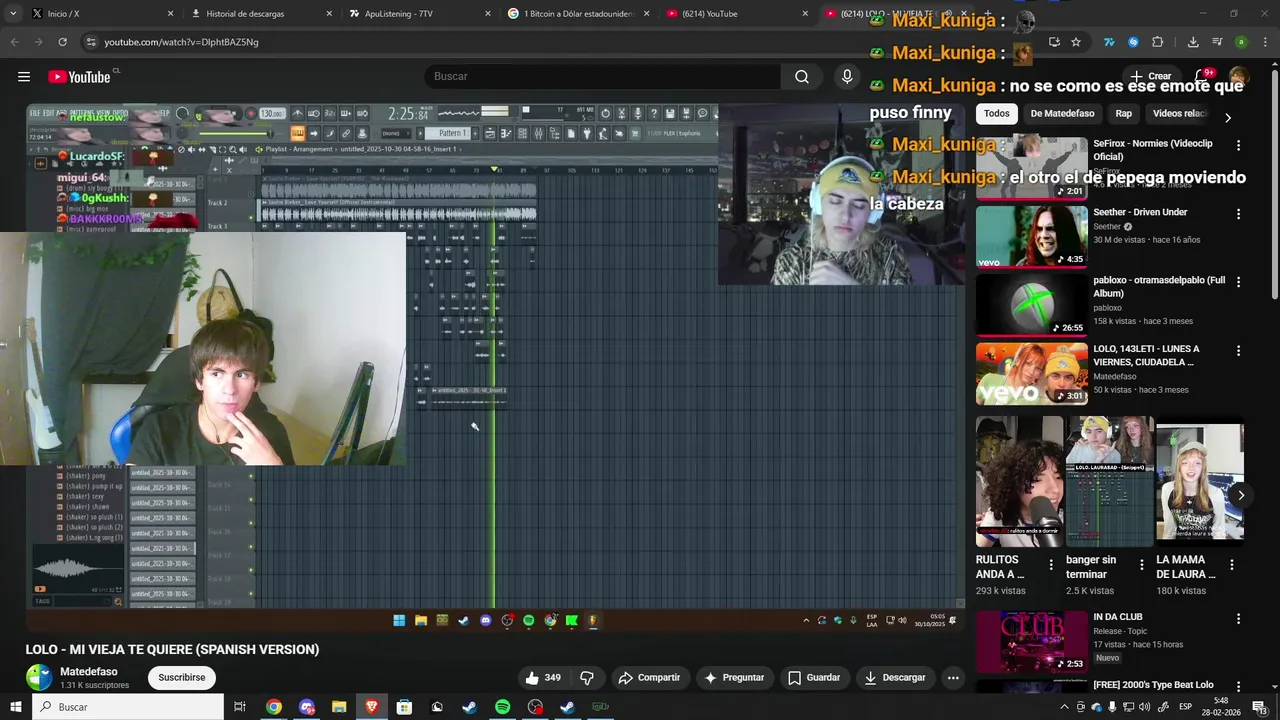1280x720 pixels.
Task: Open Task View on the taskbar
Action: pyautogui.click(x=240, y=707)
